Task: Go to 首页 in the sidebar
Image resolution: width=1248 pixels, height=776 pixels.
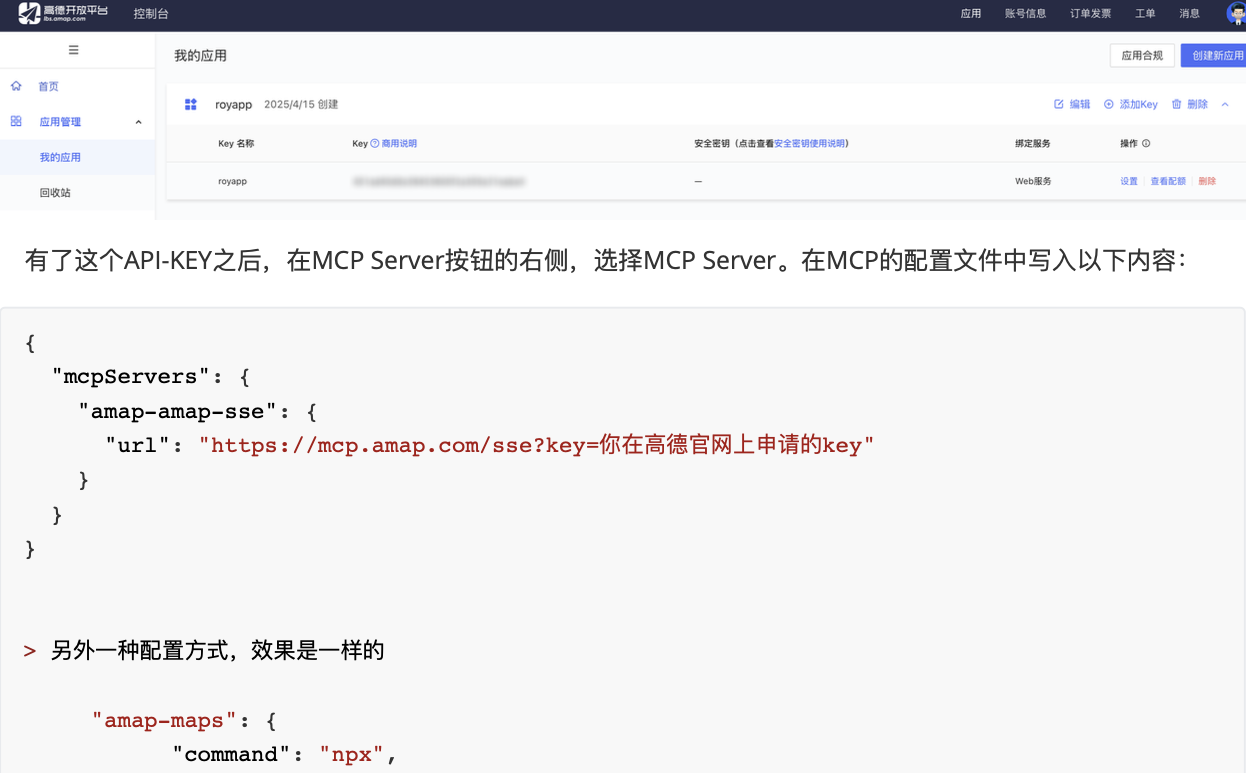Action: coord(48,87)
